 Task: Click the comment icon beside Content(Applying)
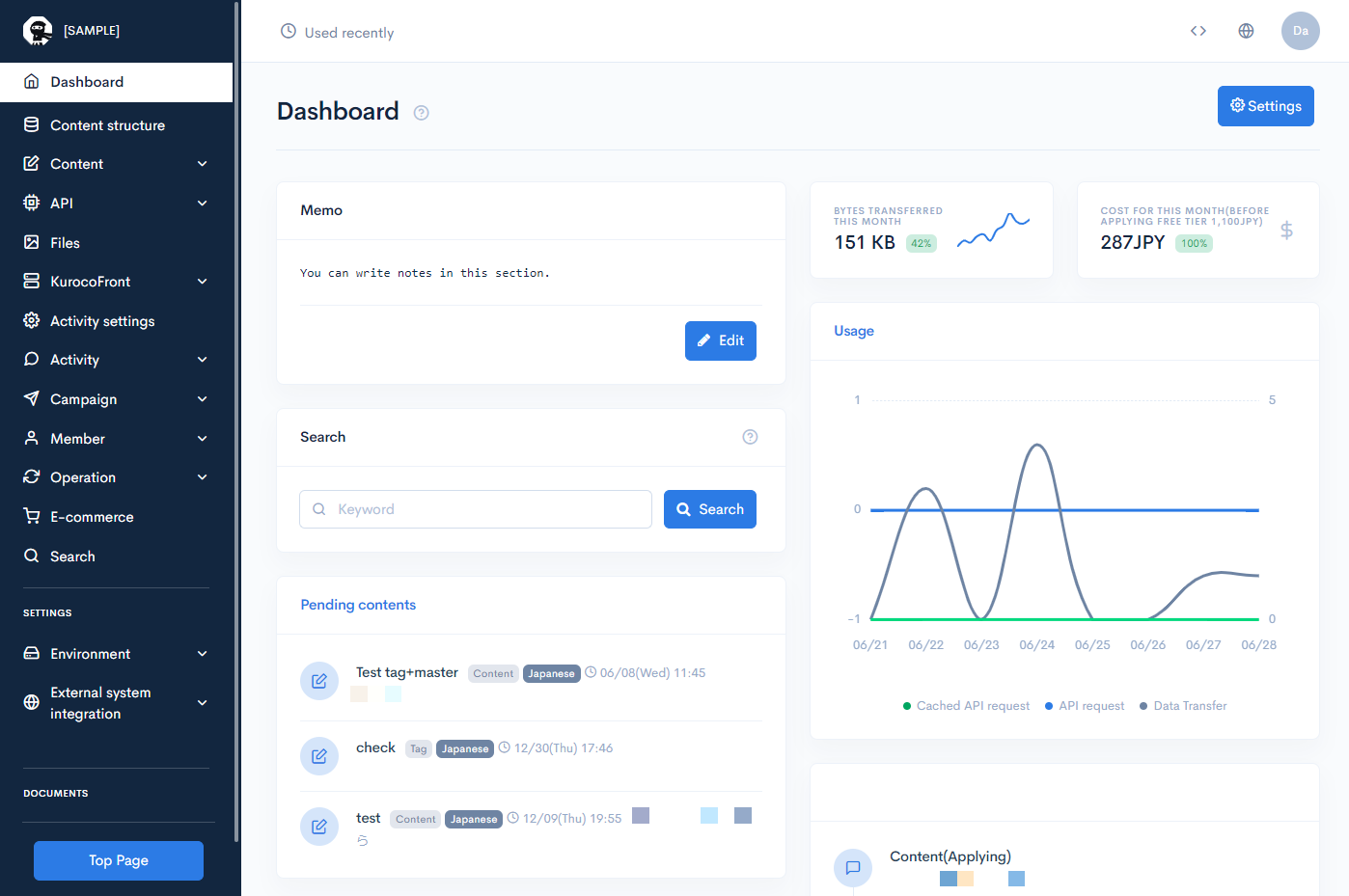853,868
